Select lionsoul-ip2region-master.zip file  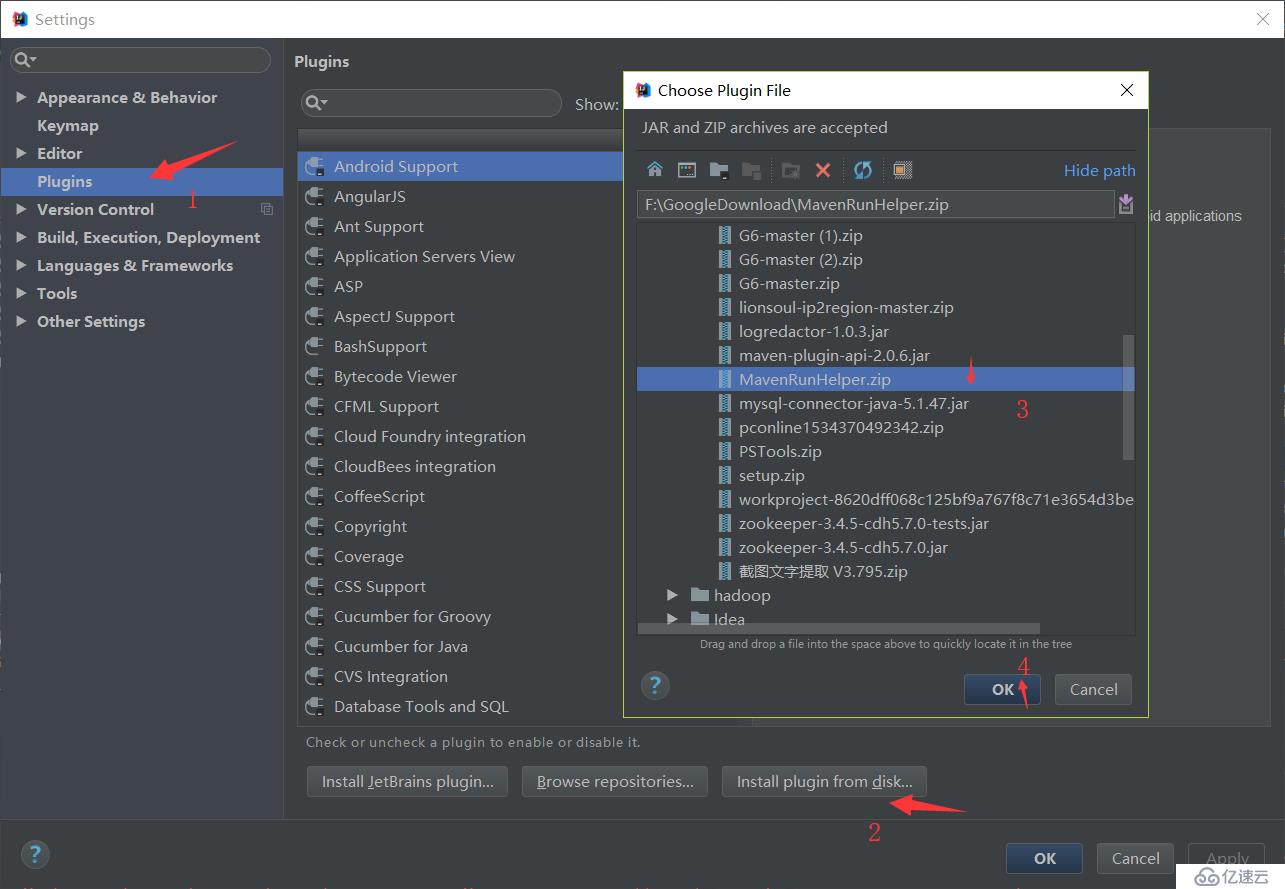[x=845, y=307]
